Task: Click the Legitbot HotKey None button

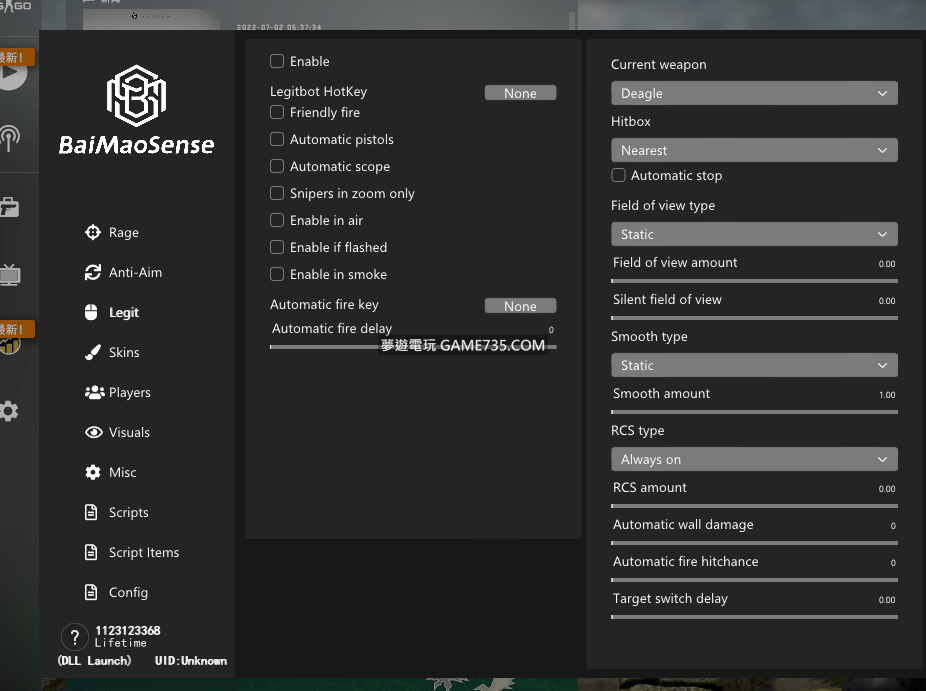Action: (520, 93)
